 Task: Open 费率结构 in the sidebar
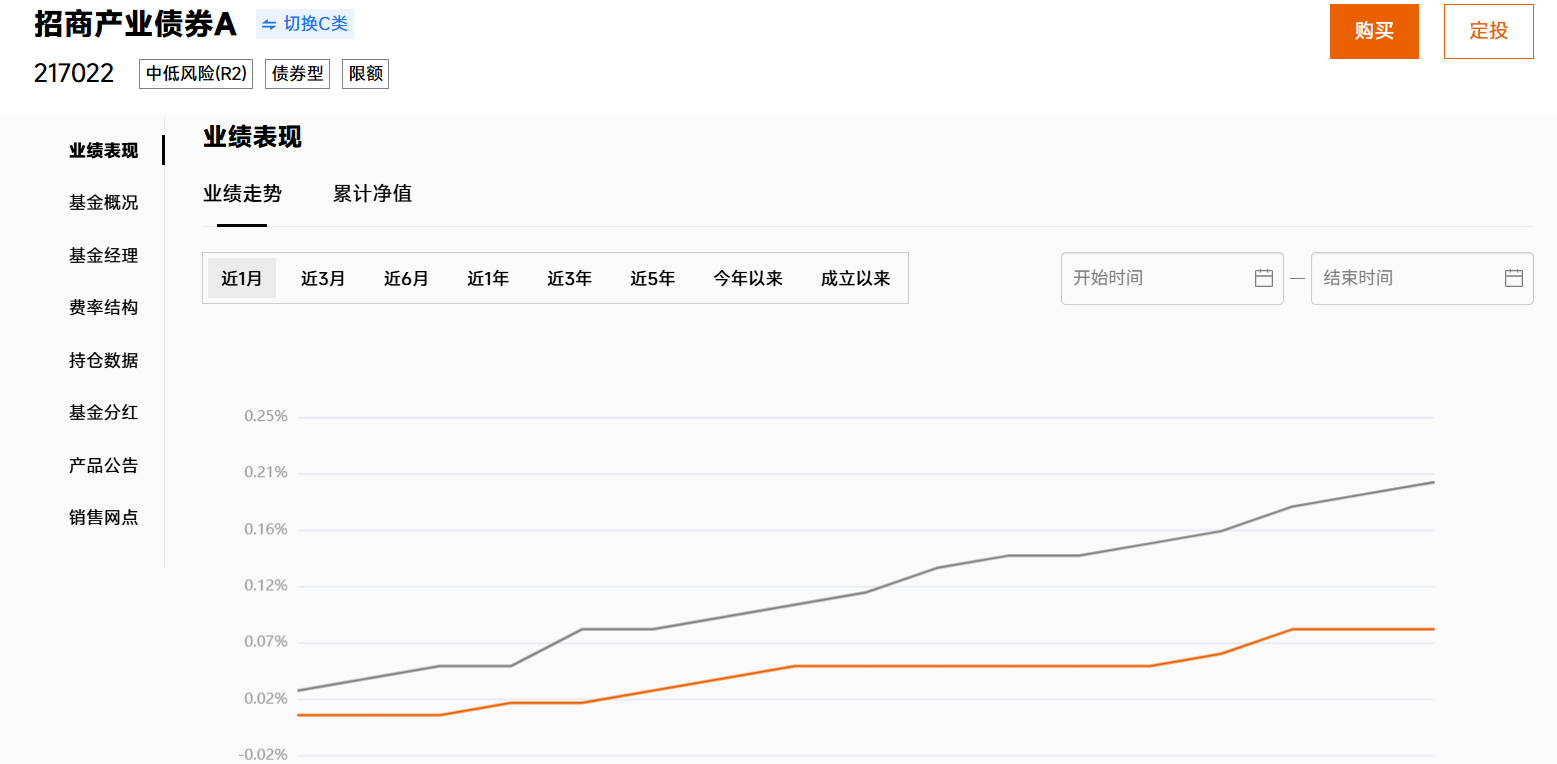tap(103, 308)
